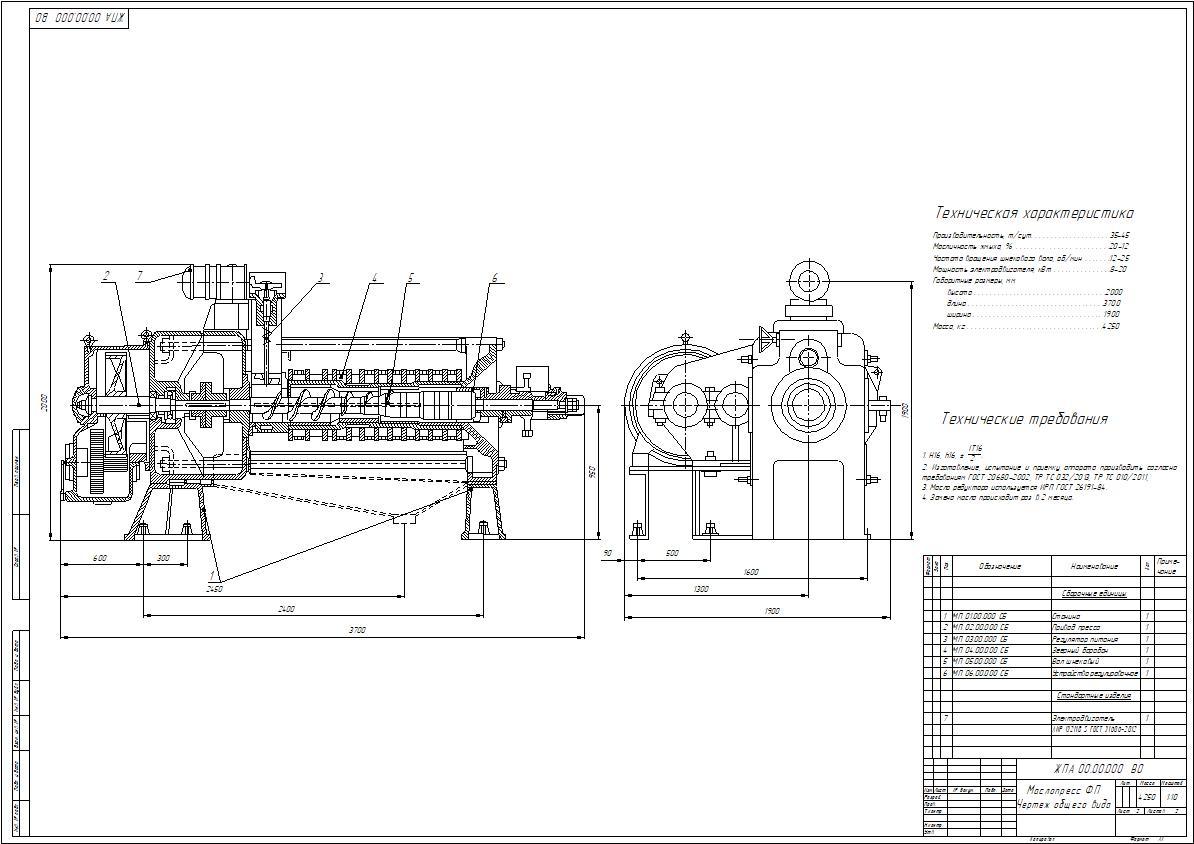The height and width of the screenshot is (844, 1194).
Task: Click the 300 dimension on the side view
Action: point(163,558)
